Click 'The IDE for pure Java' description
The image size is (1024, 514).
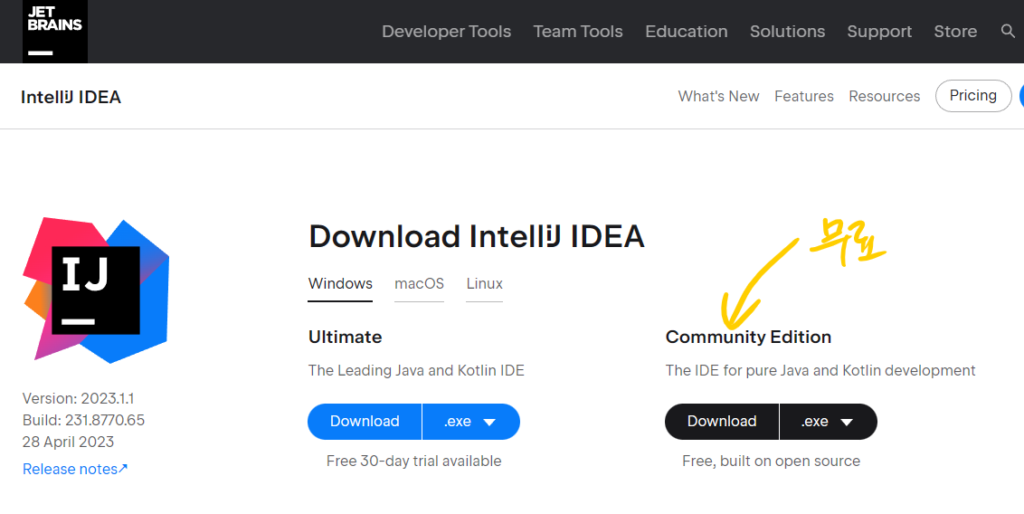coord(820,370)
